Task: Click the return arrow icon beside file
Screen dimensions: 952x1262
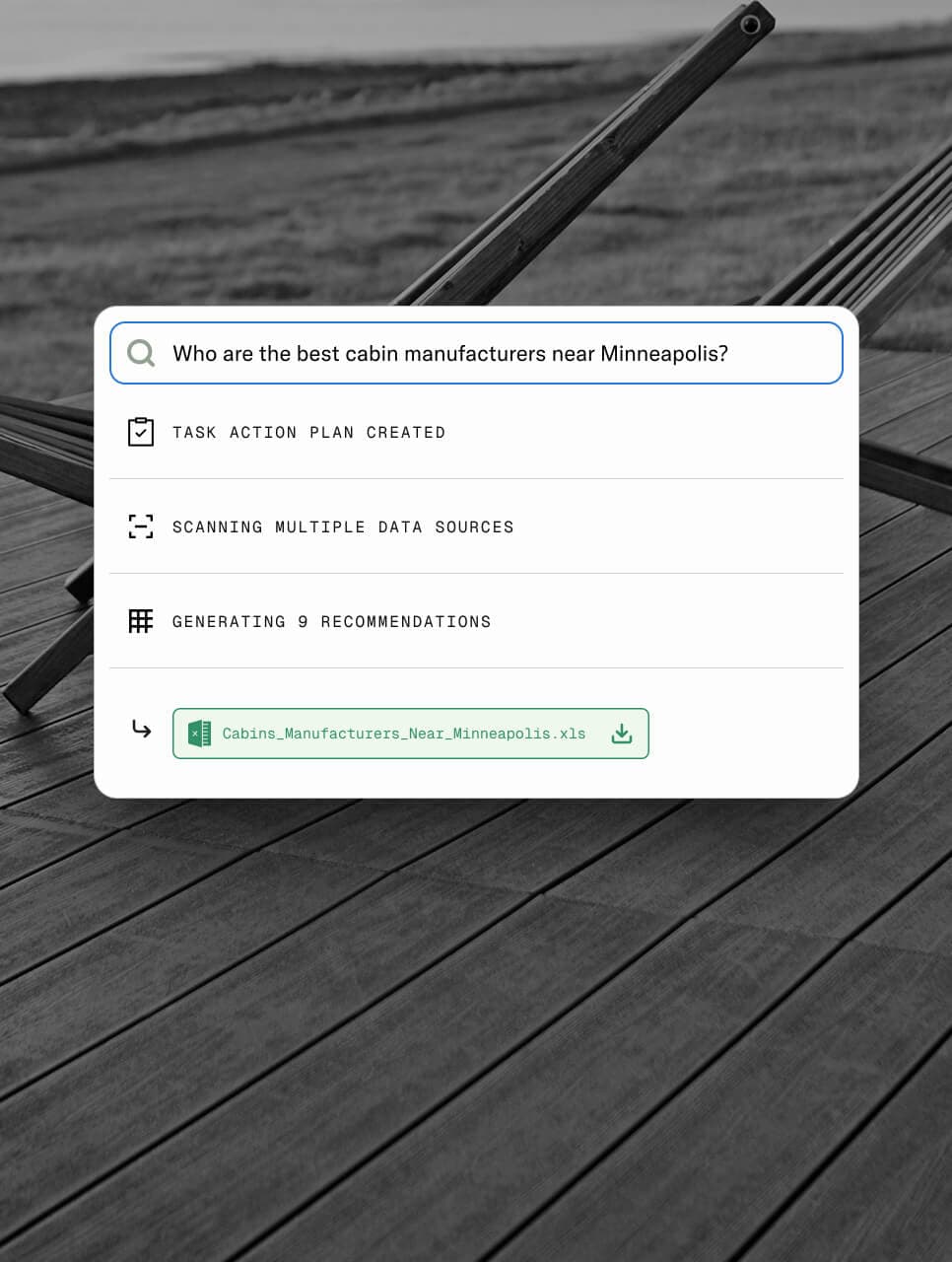Action: [x=141, y=730]
